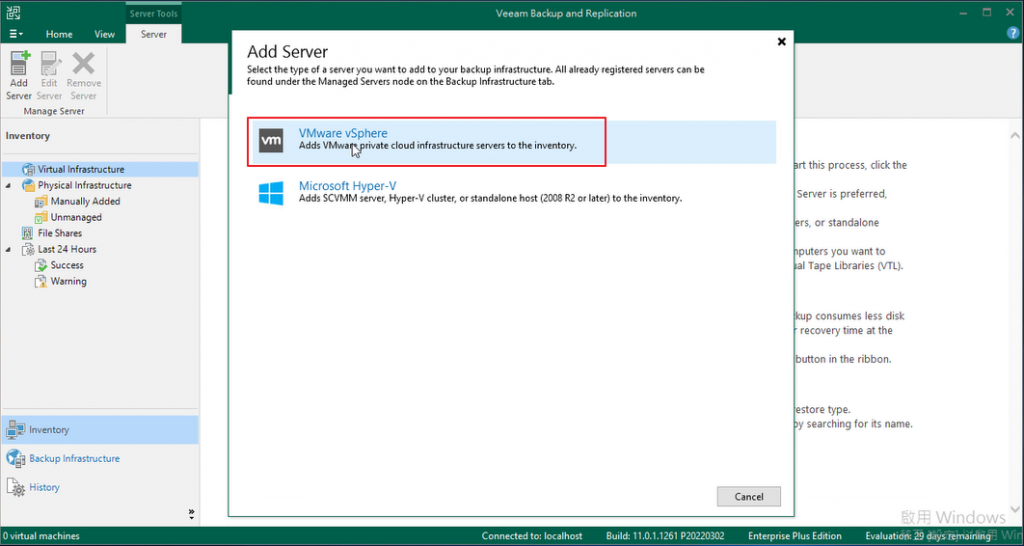
Task: Click the File Shares node icon
Action: 28,233
